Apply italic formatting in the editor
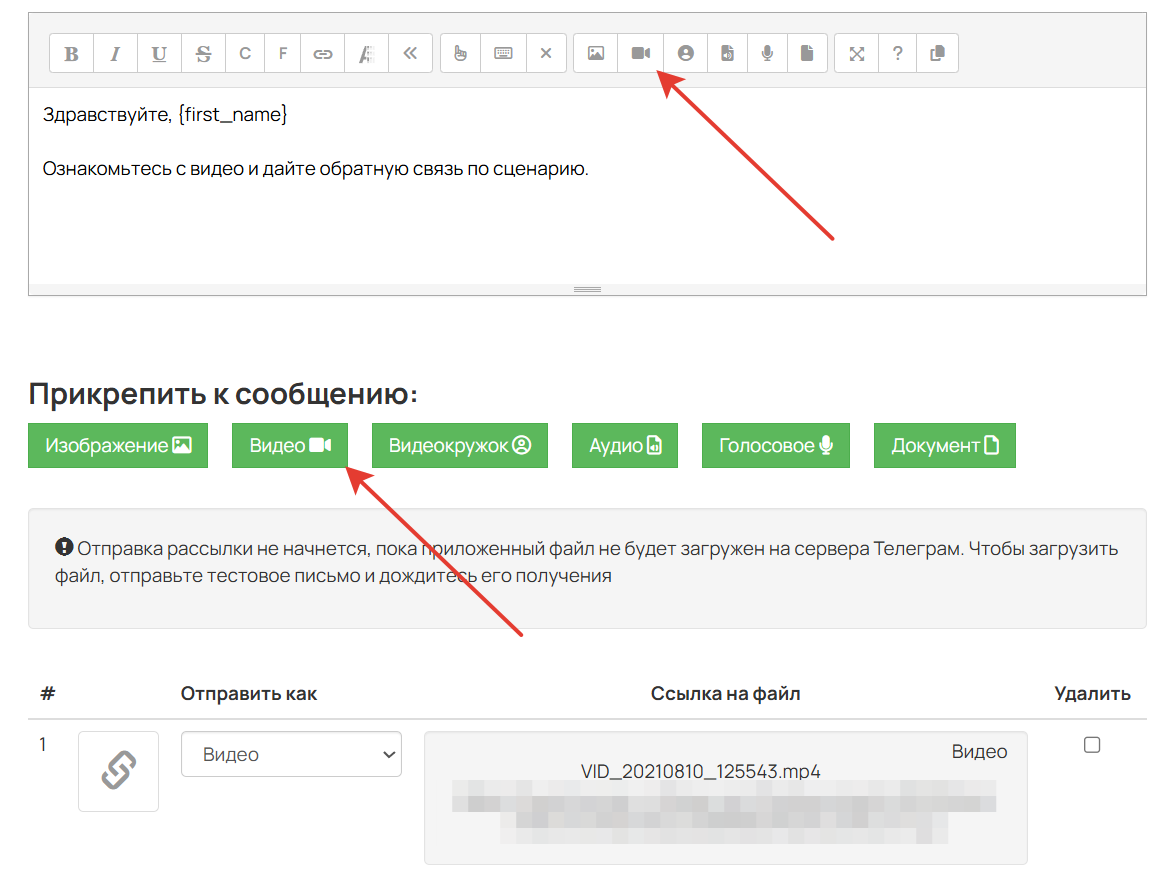The width and height of the screenshot is (1173, 879). tap(115, 53)
